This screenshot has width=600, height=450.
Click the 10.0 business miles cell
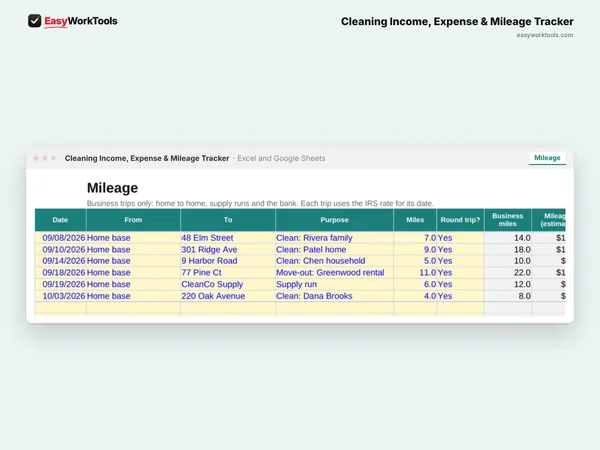[x=508, y=261]
